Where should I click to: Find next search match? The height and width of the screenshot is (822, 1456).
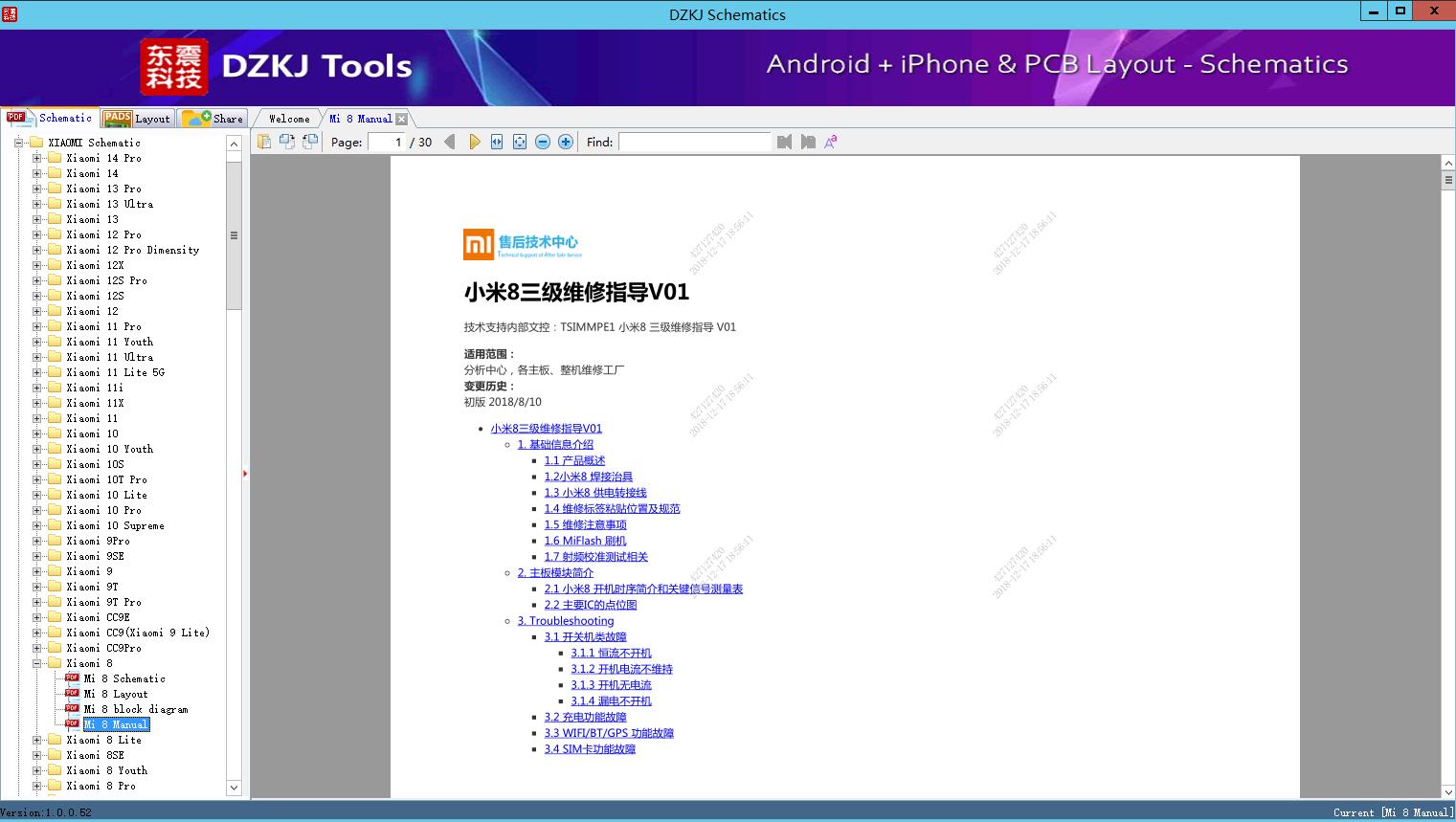tap(808, 142)
